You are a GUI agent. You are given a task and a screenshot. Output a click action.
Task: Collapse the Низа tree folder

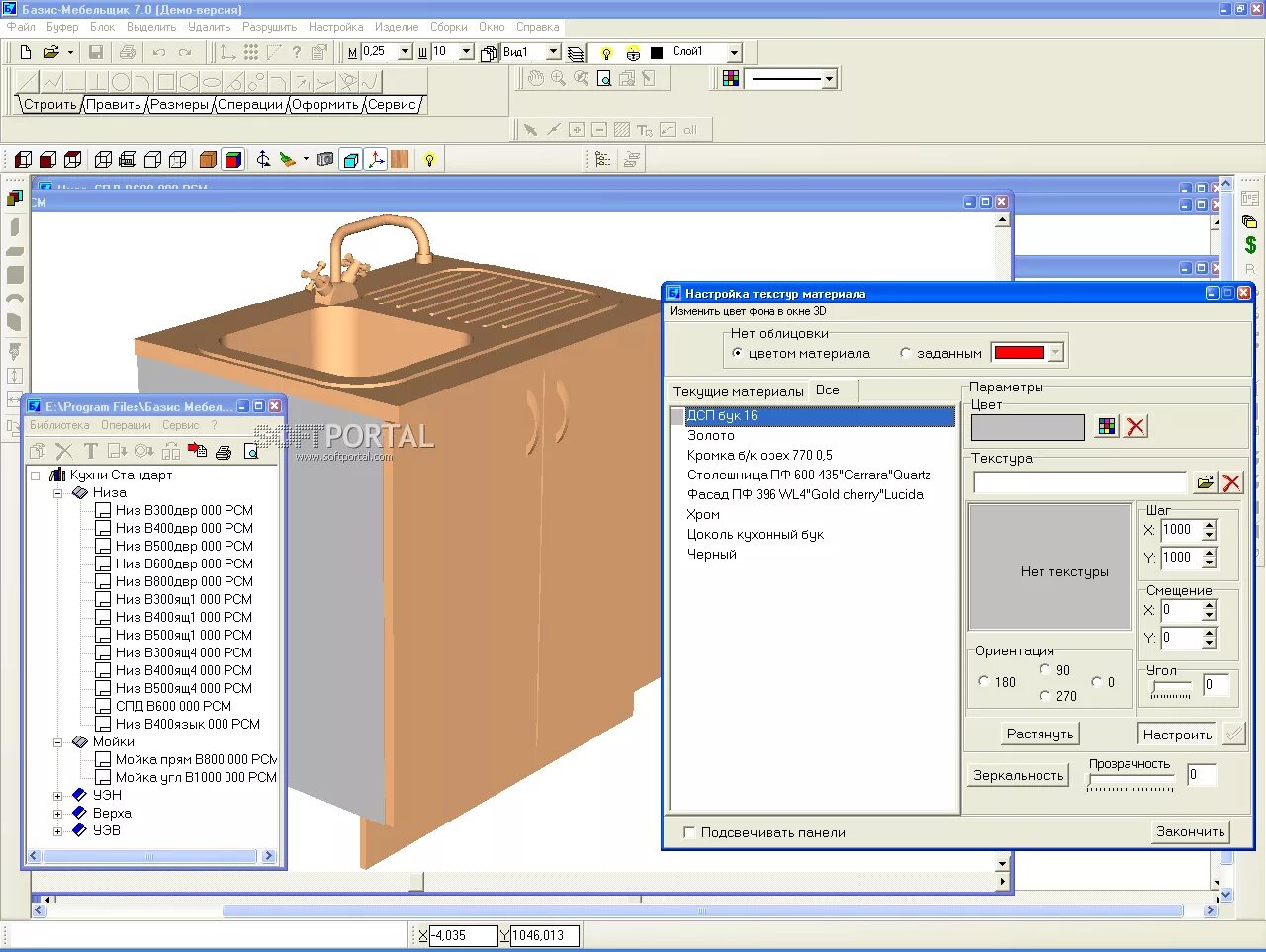58,492
